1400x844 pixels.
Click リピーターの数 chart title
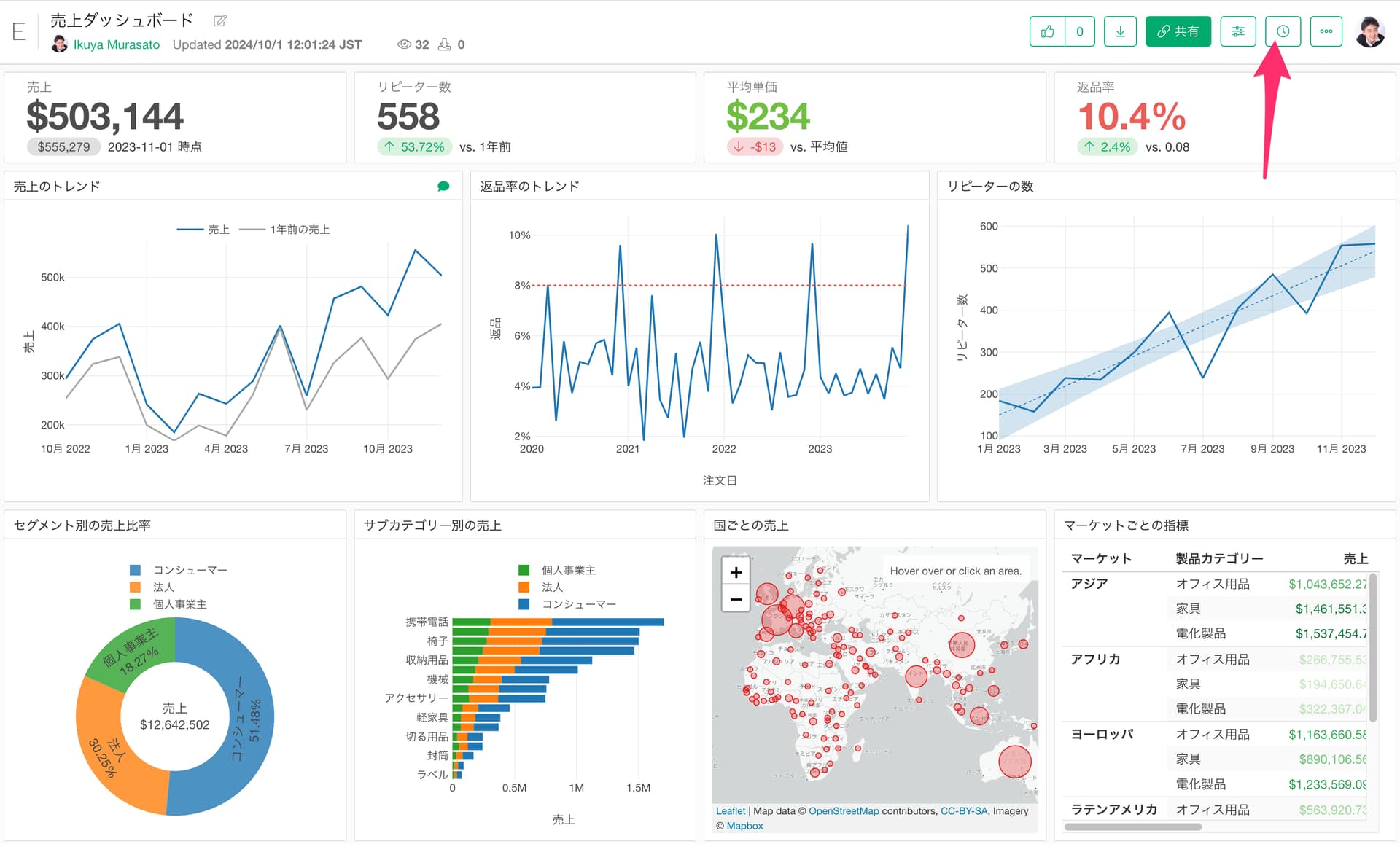click(x=990, y=187)
